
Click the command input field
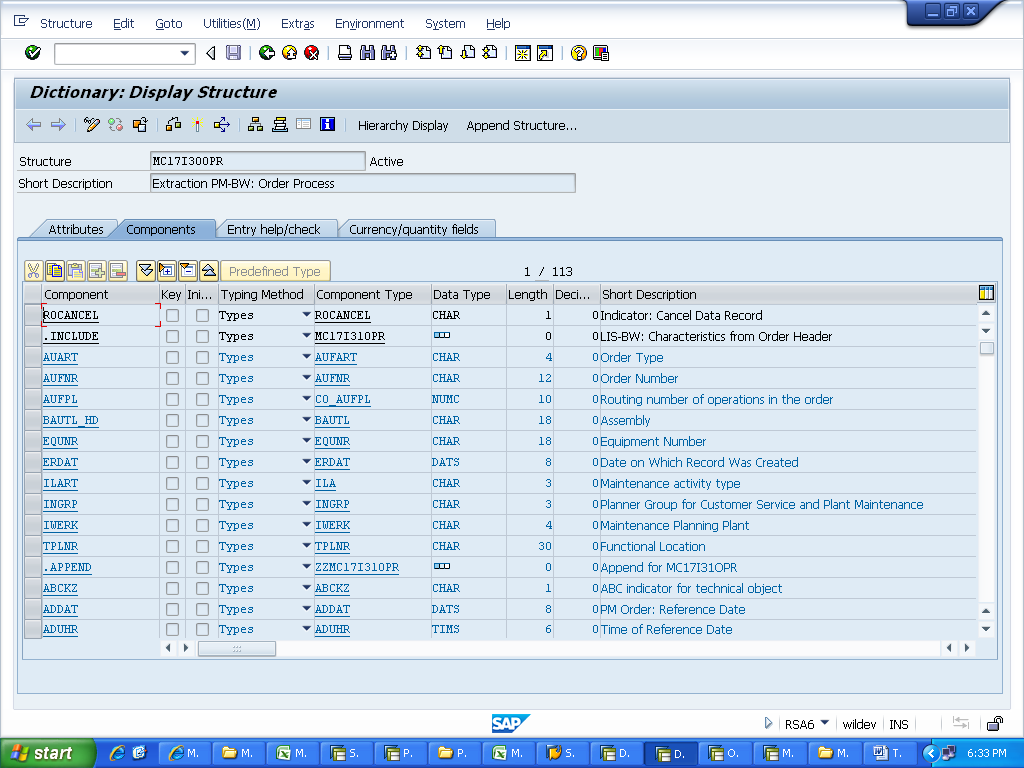point(116,54)
